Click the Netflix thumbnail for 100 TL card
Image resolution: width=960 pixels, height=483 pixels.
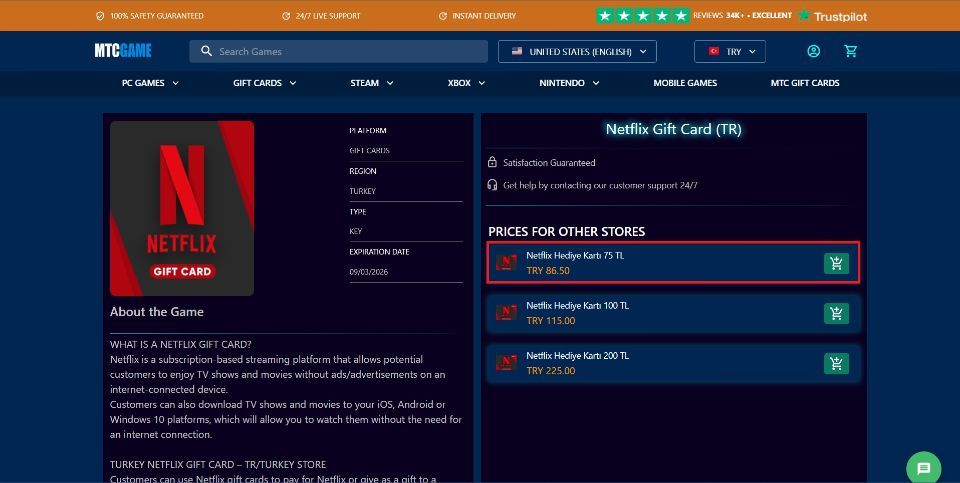[x=506, y=313]
